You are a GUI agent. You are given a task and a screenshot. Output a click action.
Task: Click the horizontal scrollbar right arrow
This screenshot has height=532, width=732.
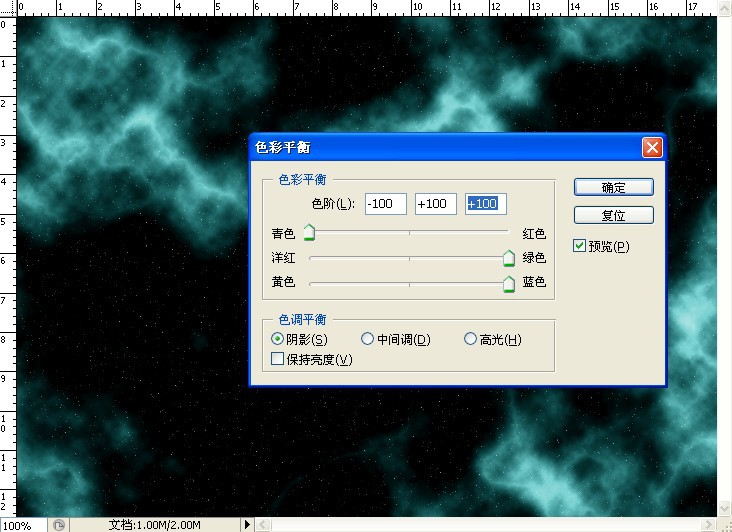pyautogui.click(x=709, y=525)
